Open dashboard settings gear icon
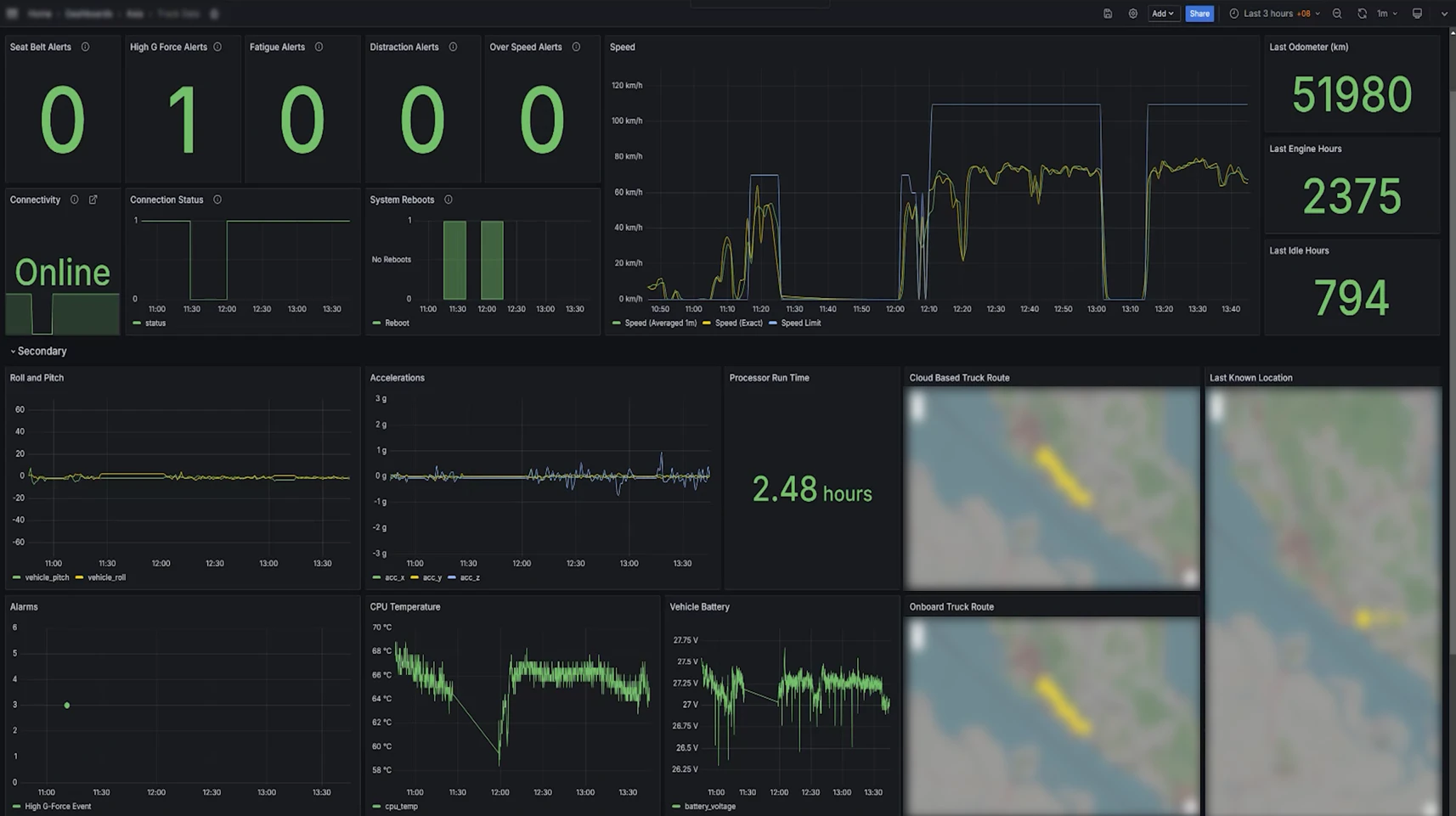The height and width of the screenshot is (816, 1456). point(1132,14)
